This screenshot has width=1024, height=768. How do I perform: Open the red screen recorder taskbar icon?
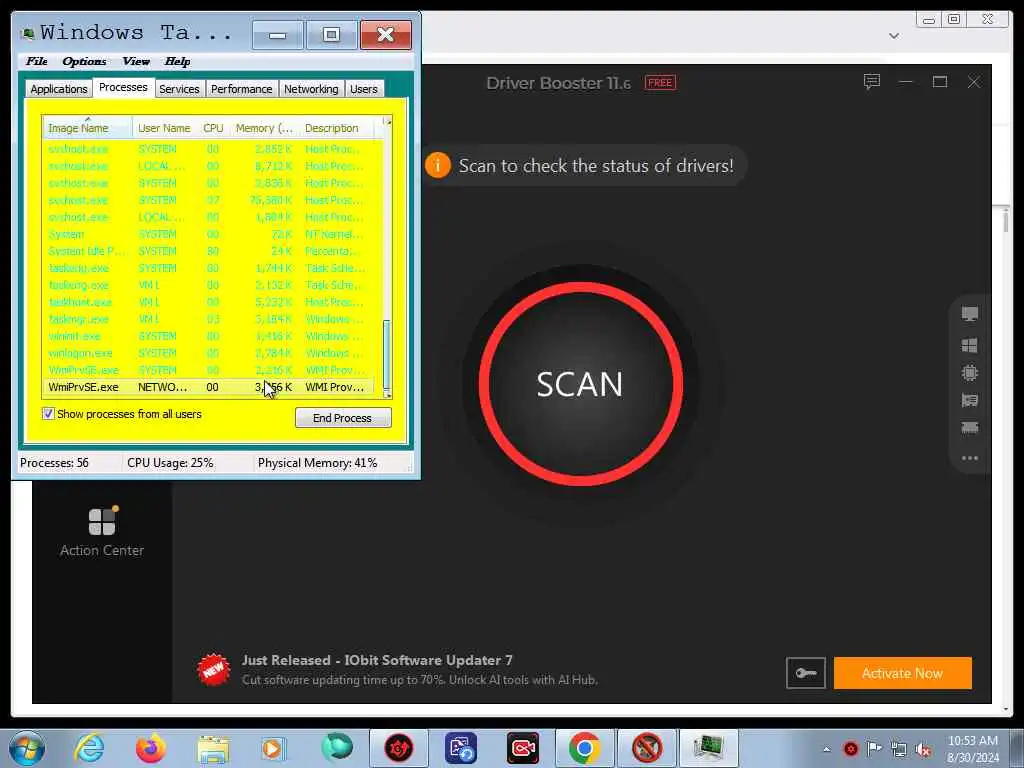[x=523, y=748]
